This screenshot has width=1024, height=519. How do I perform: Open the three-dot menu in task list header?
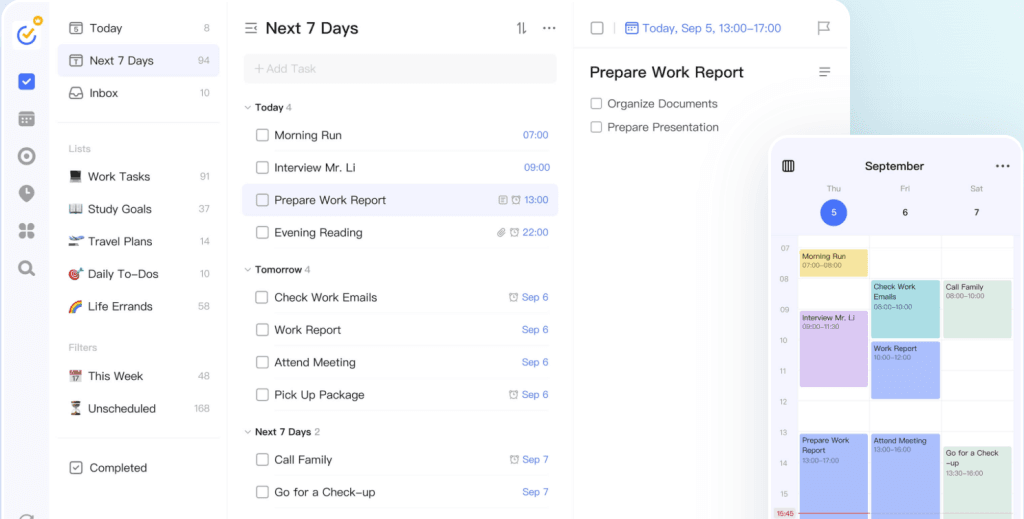tap(549, 28)
